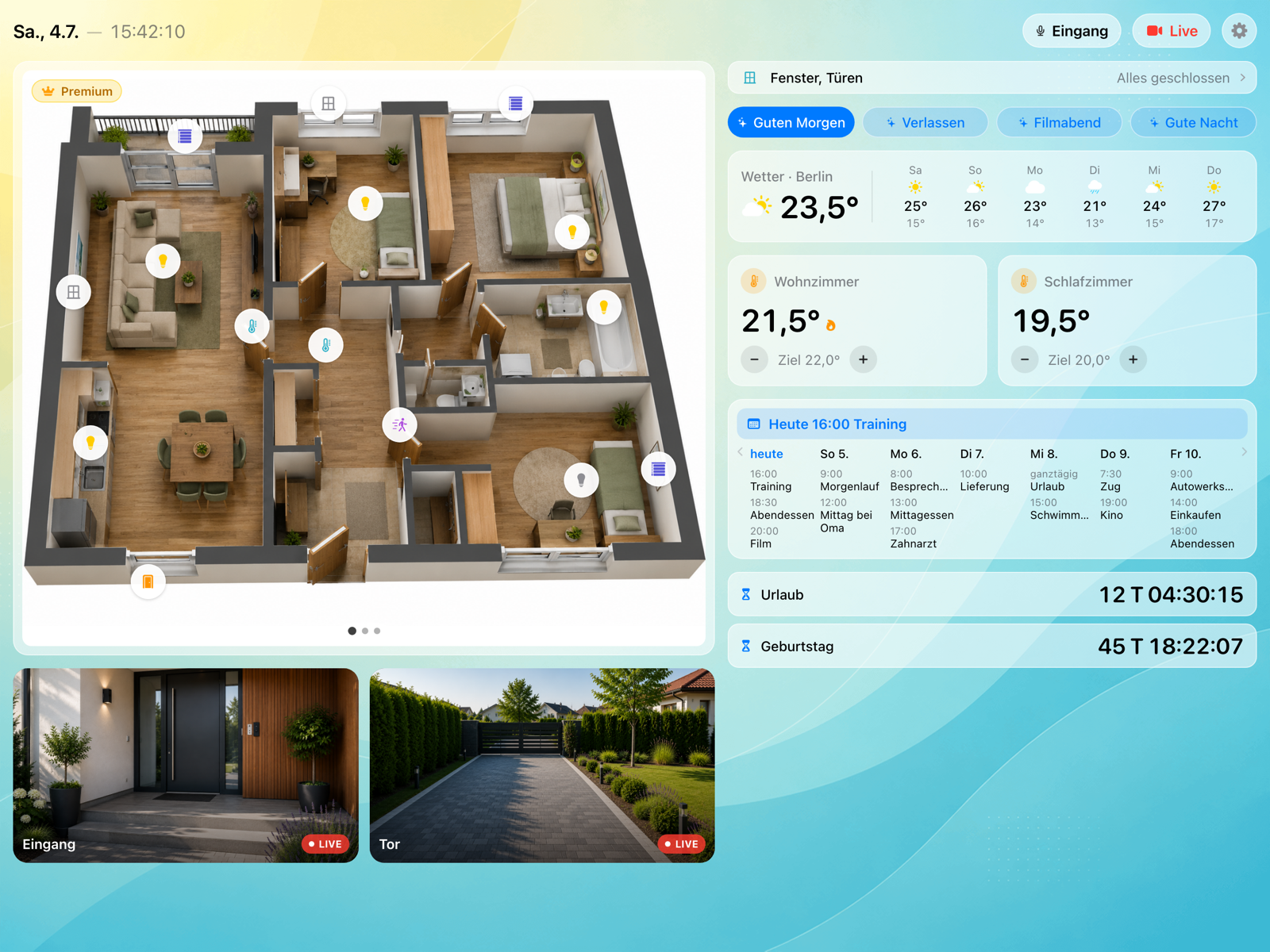Screen dimensions: 1270x952
Task: Toggle the kitchen light bulb
Action: coord(90,442)
